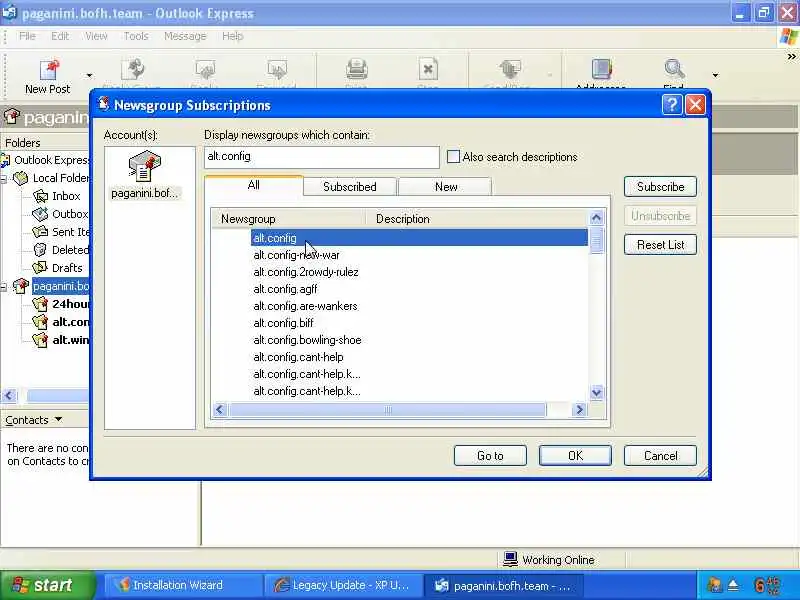Select alt.config.biff newsgroup
Image resolution: width=800 pixels, height=600 pixels.
[x=283, y=323]
